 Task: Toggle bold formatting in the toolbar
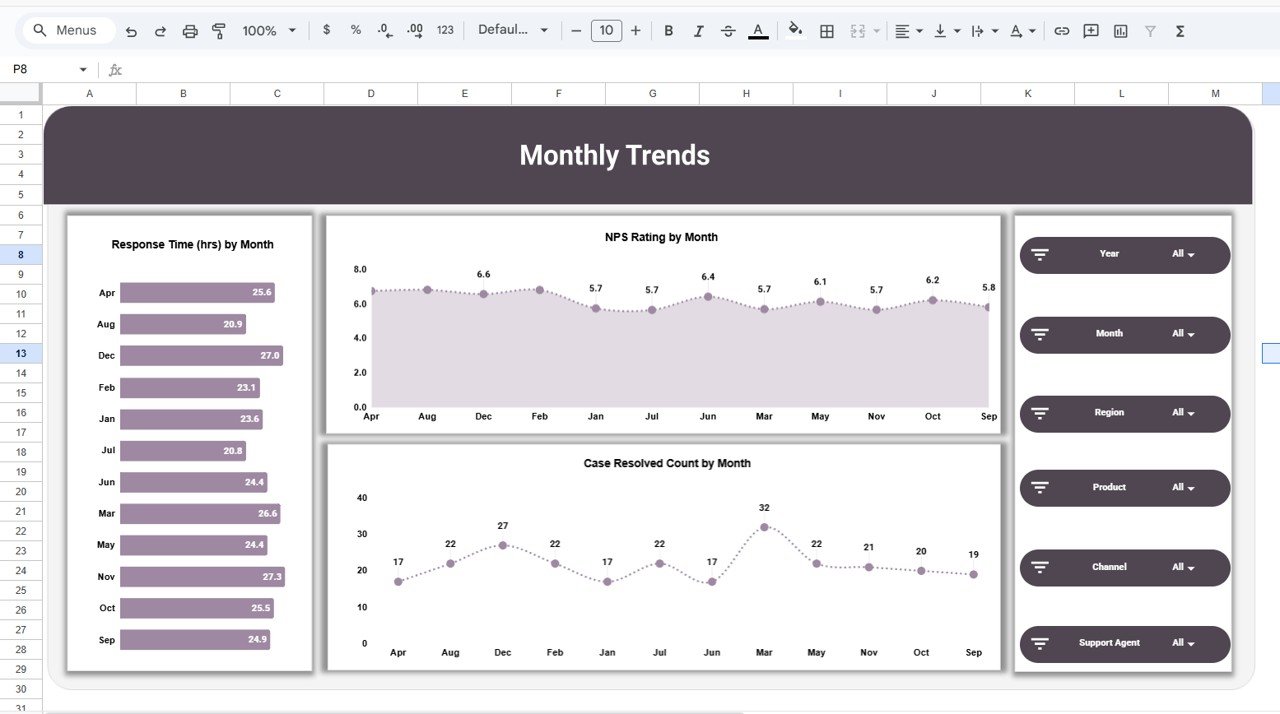click(668, 30)
